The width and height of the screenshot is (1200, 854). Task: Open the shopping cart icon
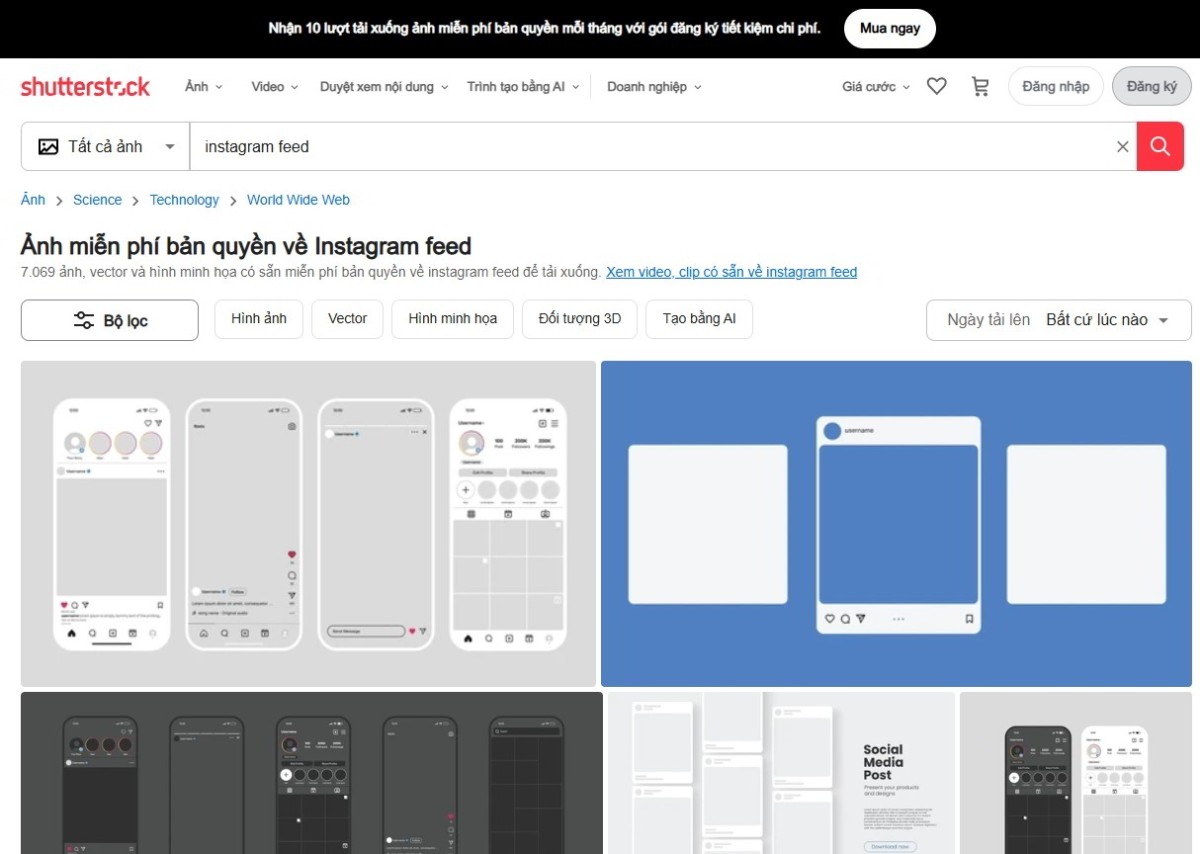[980, 87]
